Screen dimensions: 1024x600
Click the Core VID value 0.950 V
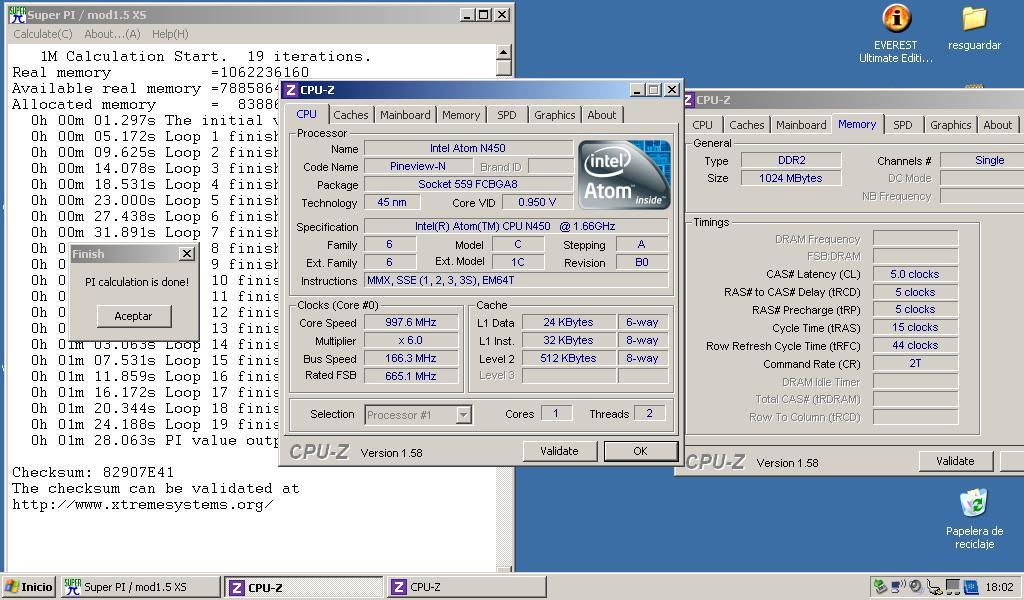point(537,202)
